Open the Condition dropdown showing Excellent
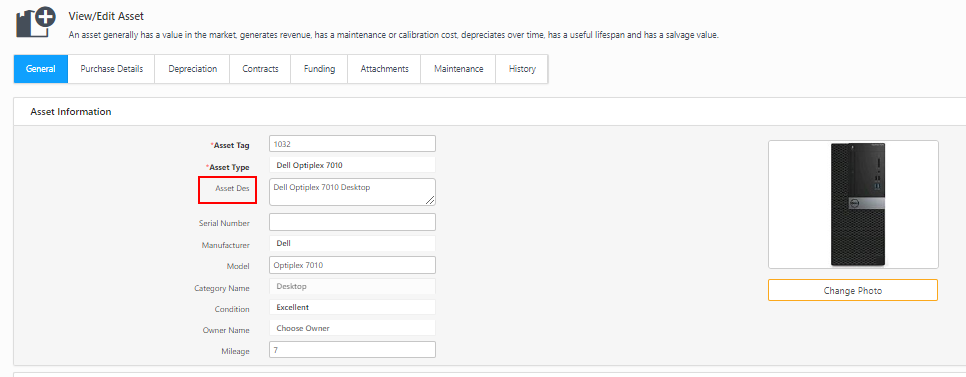 click(x=352, y=307)
